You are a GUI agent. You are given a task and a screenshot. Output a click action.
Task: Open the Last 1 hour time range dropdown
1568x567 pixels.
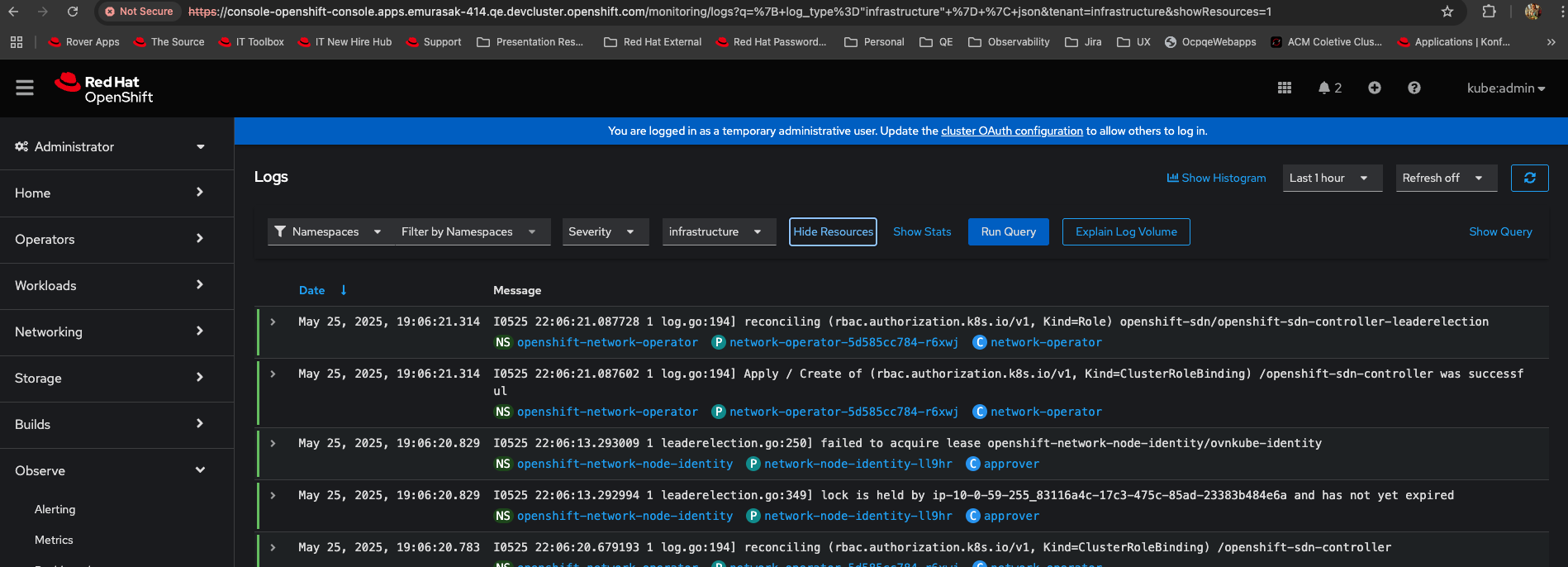[1331, 178]
